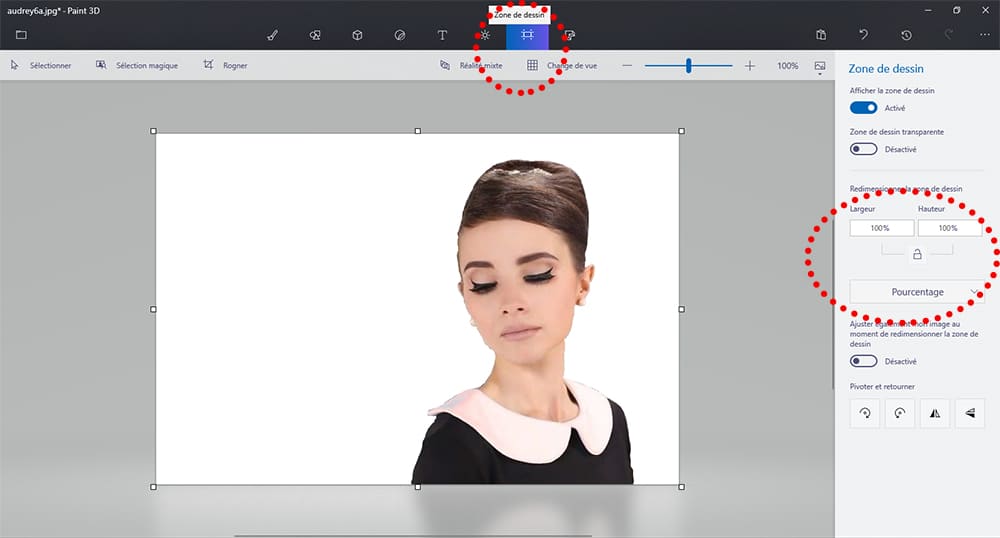Click the Undo arrow icon
Screen dimensions: 1000x538
(864, 35)
